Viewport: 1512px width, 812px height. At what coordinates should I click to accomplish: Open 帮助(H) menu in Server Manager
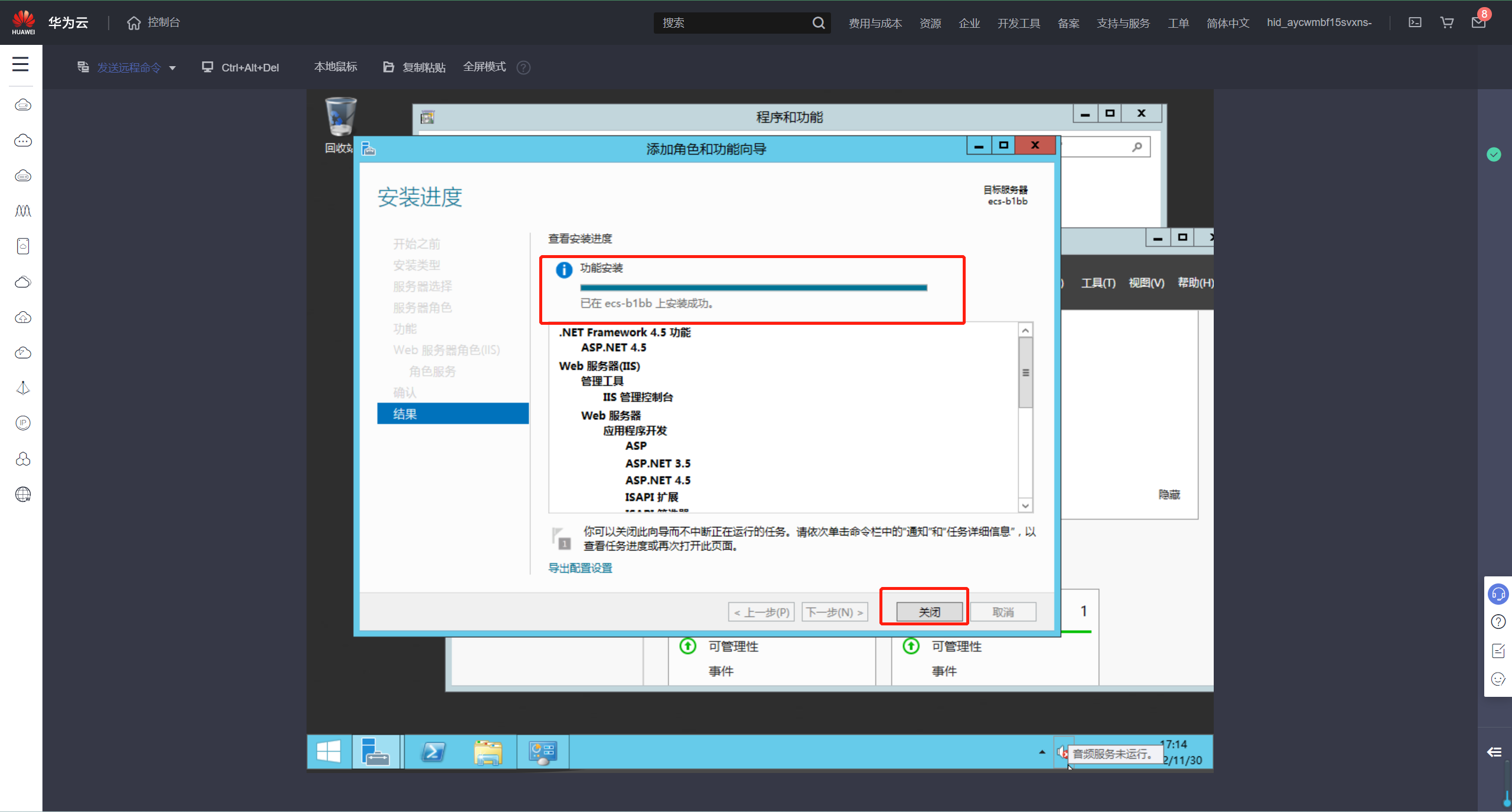[1195, 282]
